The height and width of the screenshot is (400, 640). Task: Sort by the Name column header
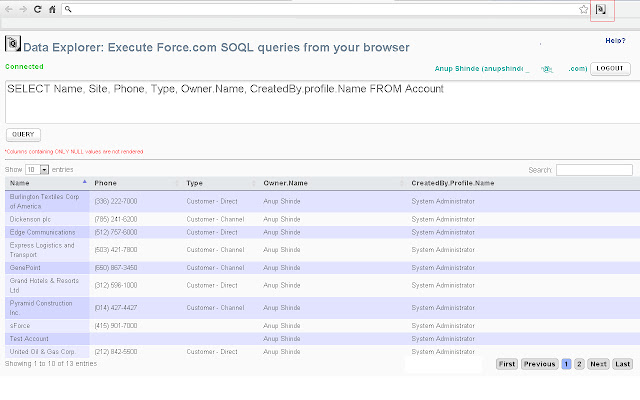(x=47, y=183)
